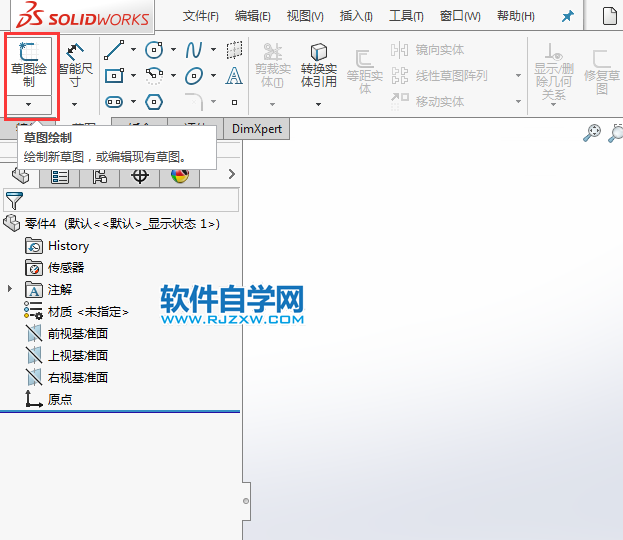The width and height of the screenshot is (623, 540).
Task: Select the Straight Slot tool
Action: 114,102
